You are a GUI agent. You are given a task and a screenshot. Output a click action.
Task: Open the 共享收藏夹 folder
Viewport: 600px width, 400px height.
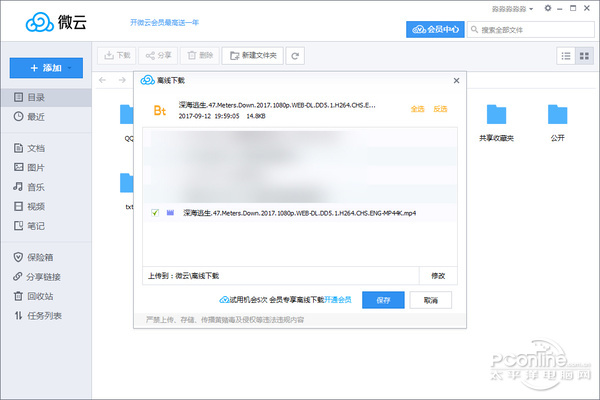pyautogui.click(x=496, y=122)
